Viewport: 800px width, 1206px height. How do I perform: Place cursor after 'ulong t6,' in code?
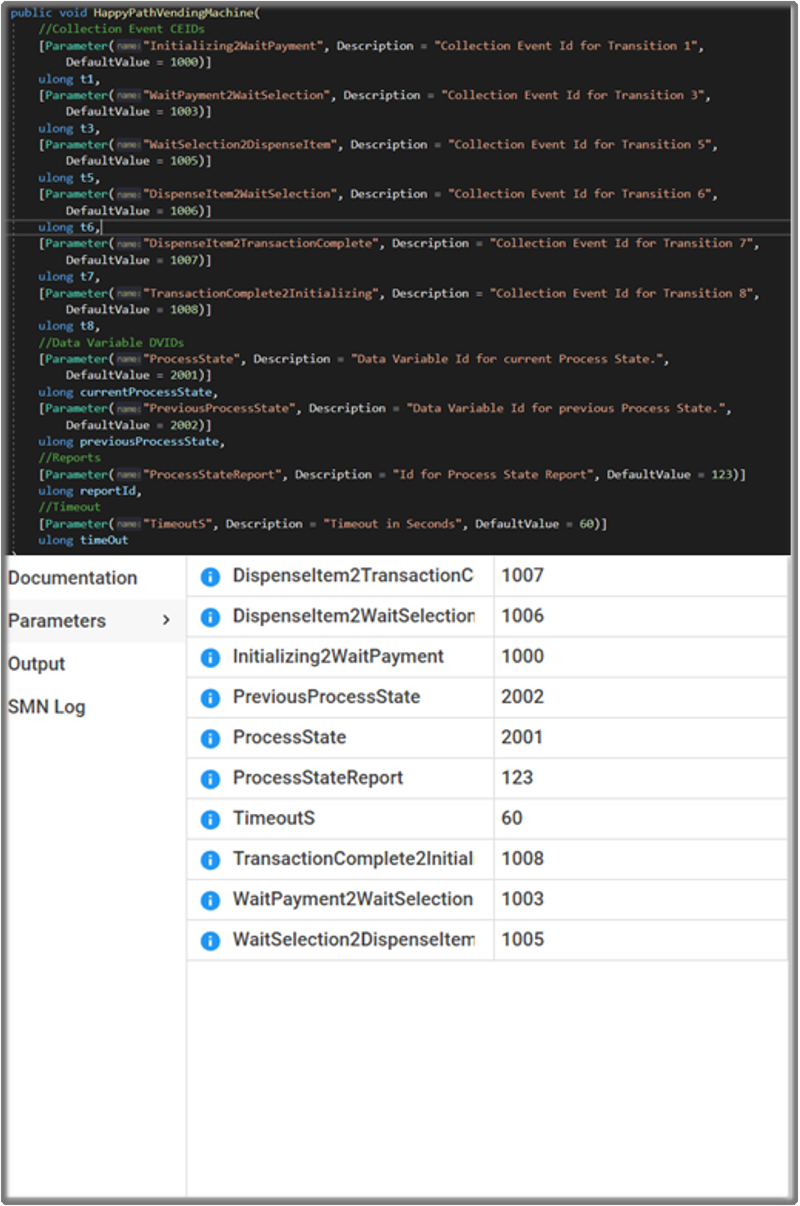(102, 227)
